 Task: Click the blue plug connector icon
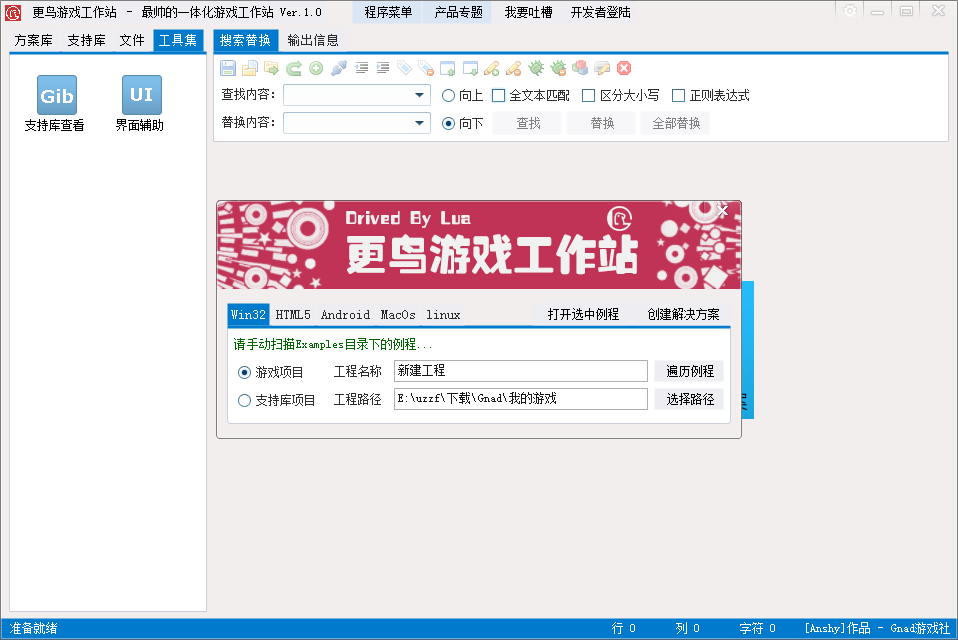339,68
